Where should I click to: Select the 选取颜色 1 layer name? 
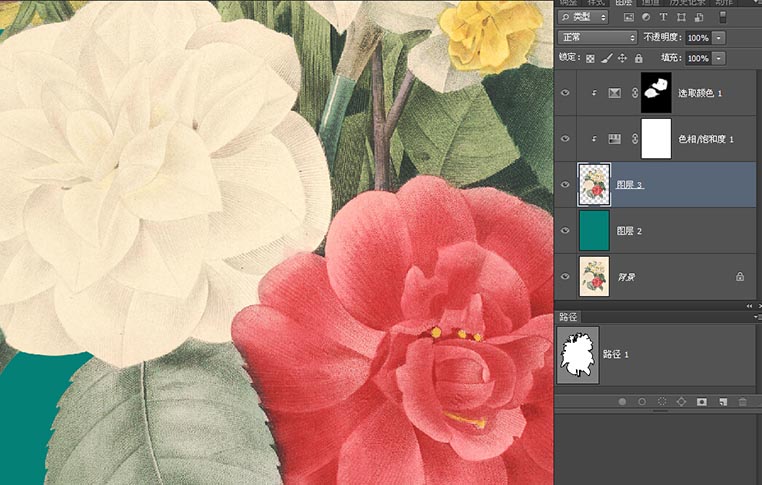[x=700, y=93]
